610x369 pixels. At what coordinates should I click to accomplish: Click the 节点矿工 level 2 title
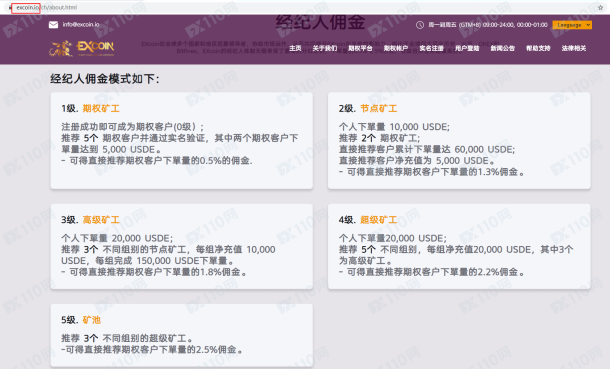[378, 108]
